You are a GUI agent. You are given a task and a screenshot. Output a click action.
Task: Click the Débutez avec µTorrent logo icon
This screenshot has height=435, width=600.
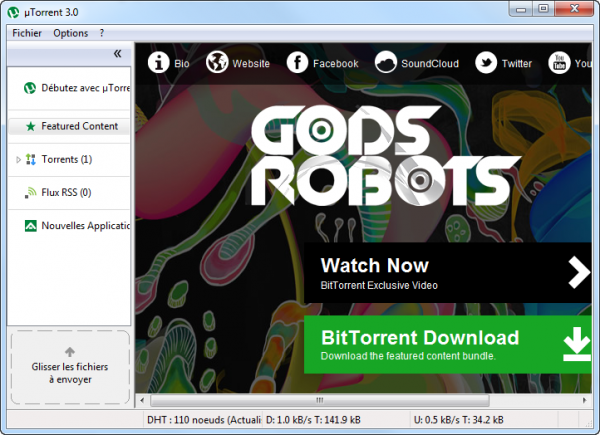(x=30, y=88)
